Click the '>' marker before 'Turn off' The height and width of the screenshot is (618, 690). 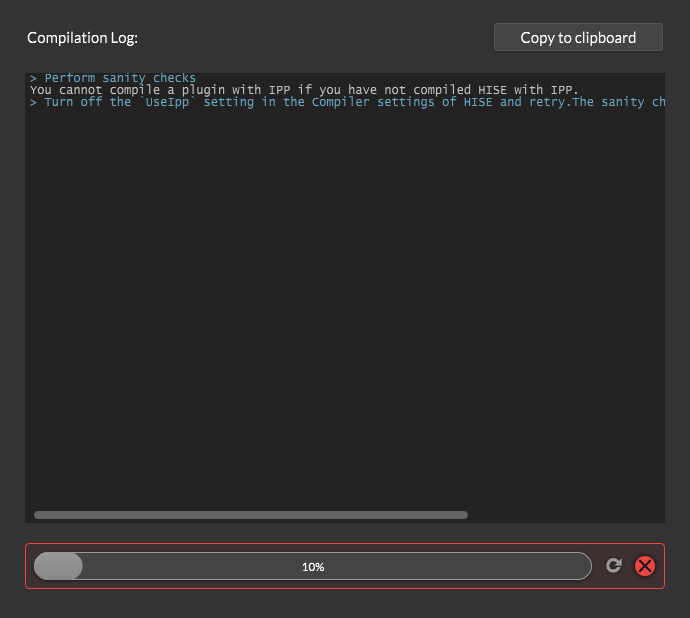coord(34,102)
